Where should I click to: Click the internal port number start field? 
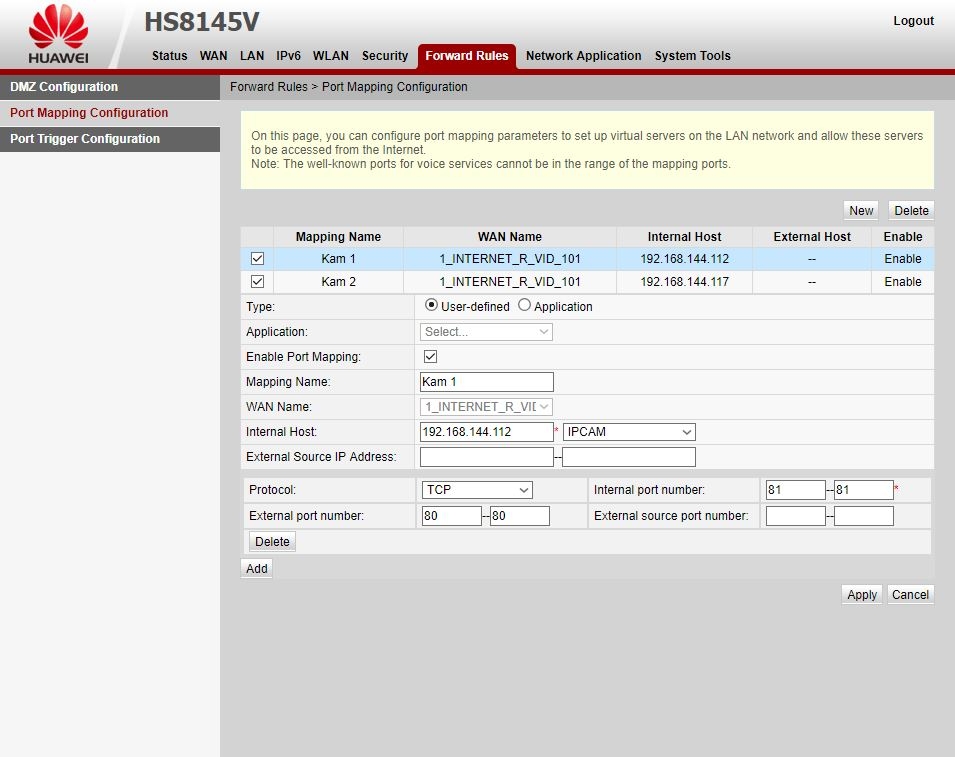tap(795, 490)
